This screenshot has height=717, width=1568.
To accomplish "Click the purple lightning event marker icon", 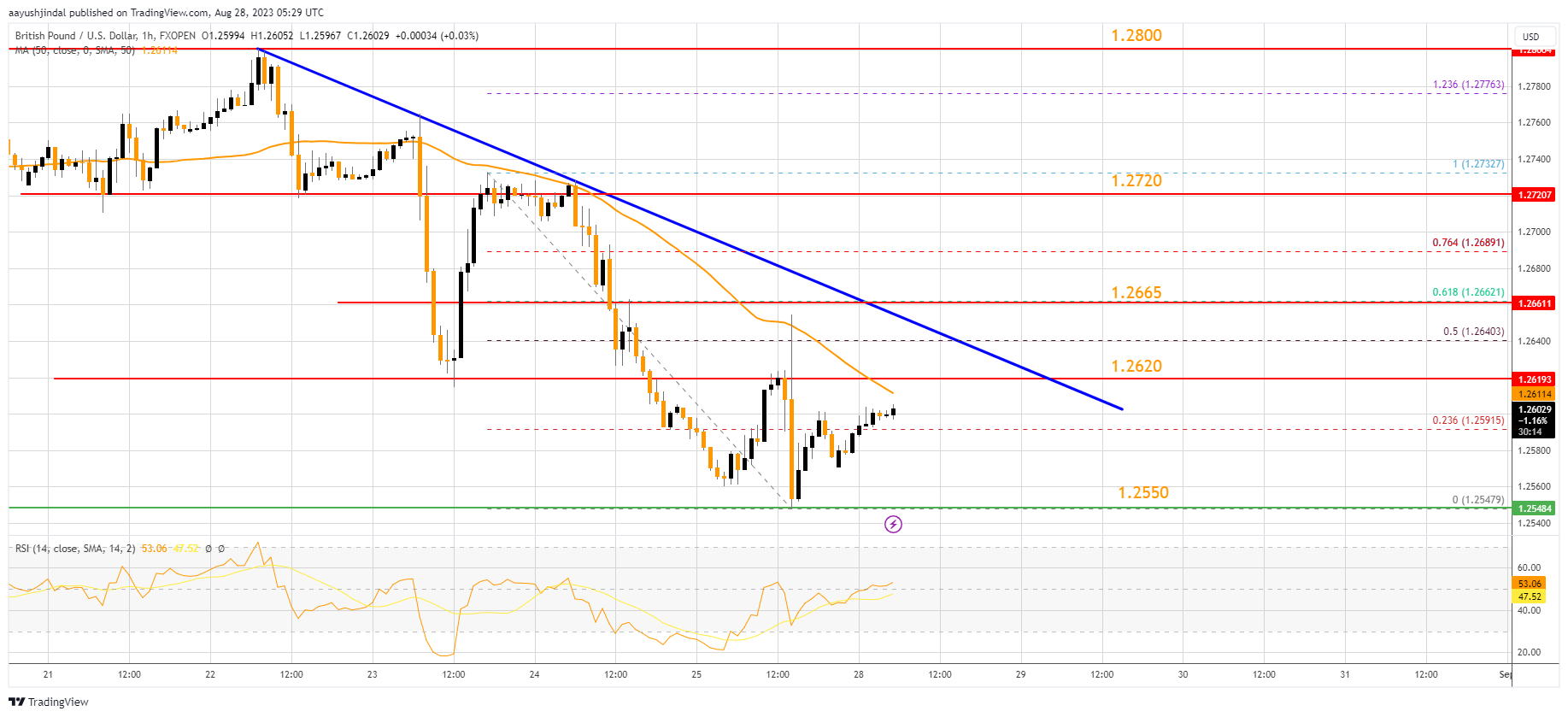I will click(x=893, y=524).
